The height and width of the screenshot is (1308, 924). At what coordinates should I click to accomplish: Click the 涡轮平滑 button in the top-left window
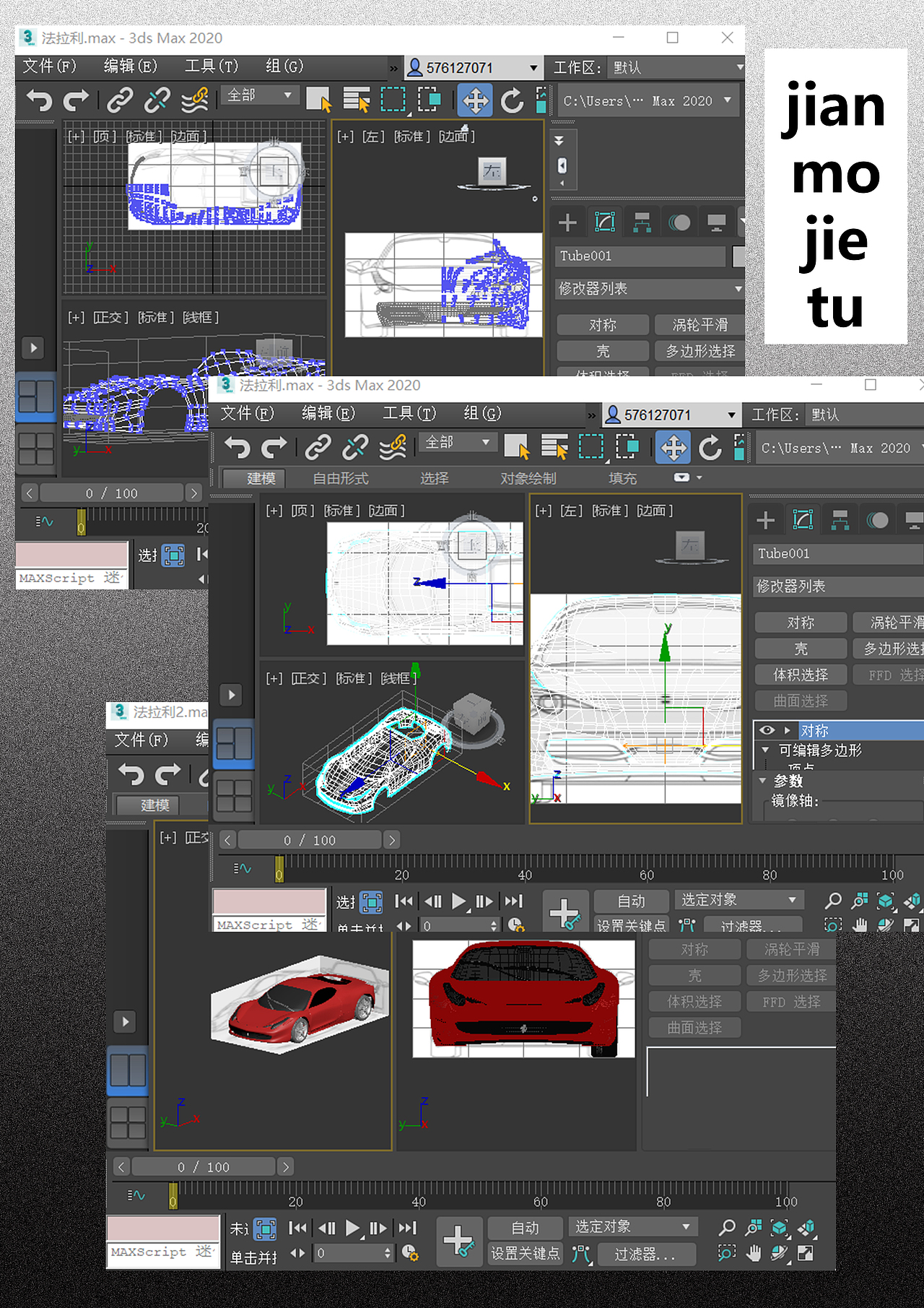pyautogui.click(x=699, y=325)
